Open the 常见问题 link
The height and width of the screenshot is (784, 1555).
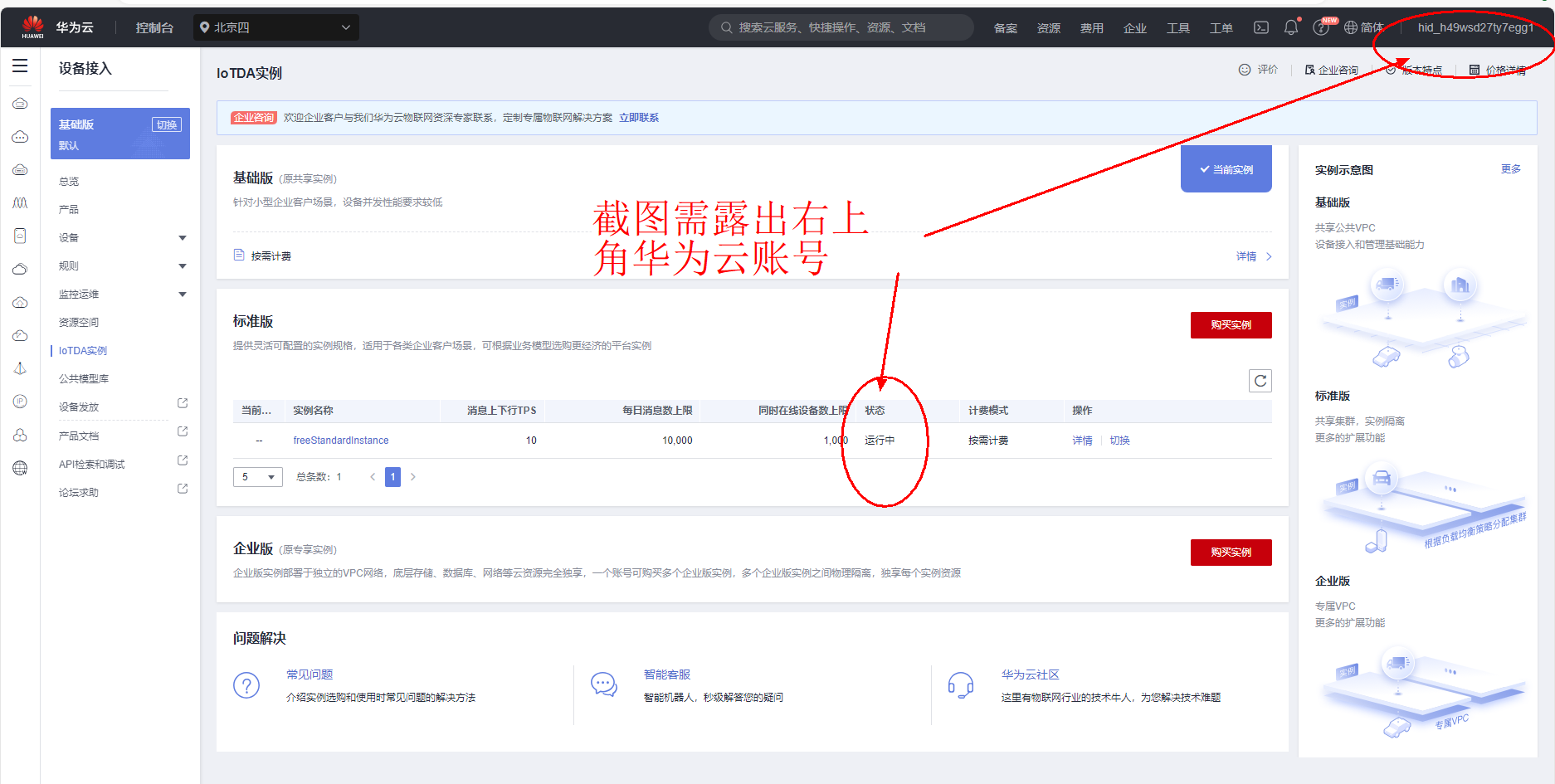pos(310,674)
